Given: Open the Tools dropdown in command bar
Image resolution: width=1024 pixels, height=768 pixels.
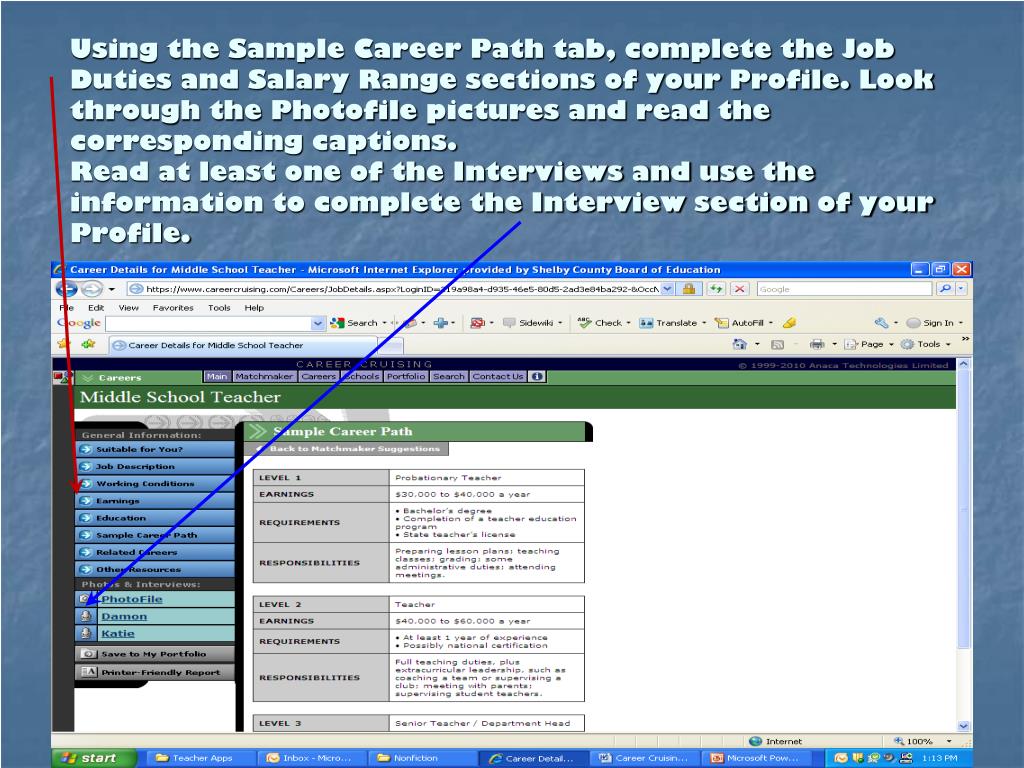Looking at the screenshot, I should click(925, 344).
